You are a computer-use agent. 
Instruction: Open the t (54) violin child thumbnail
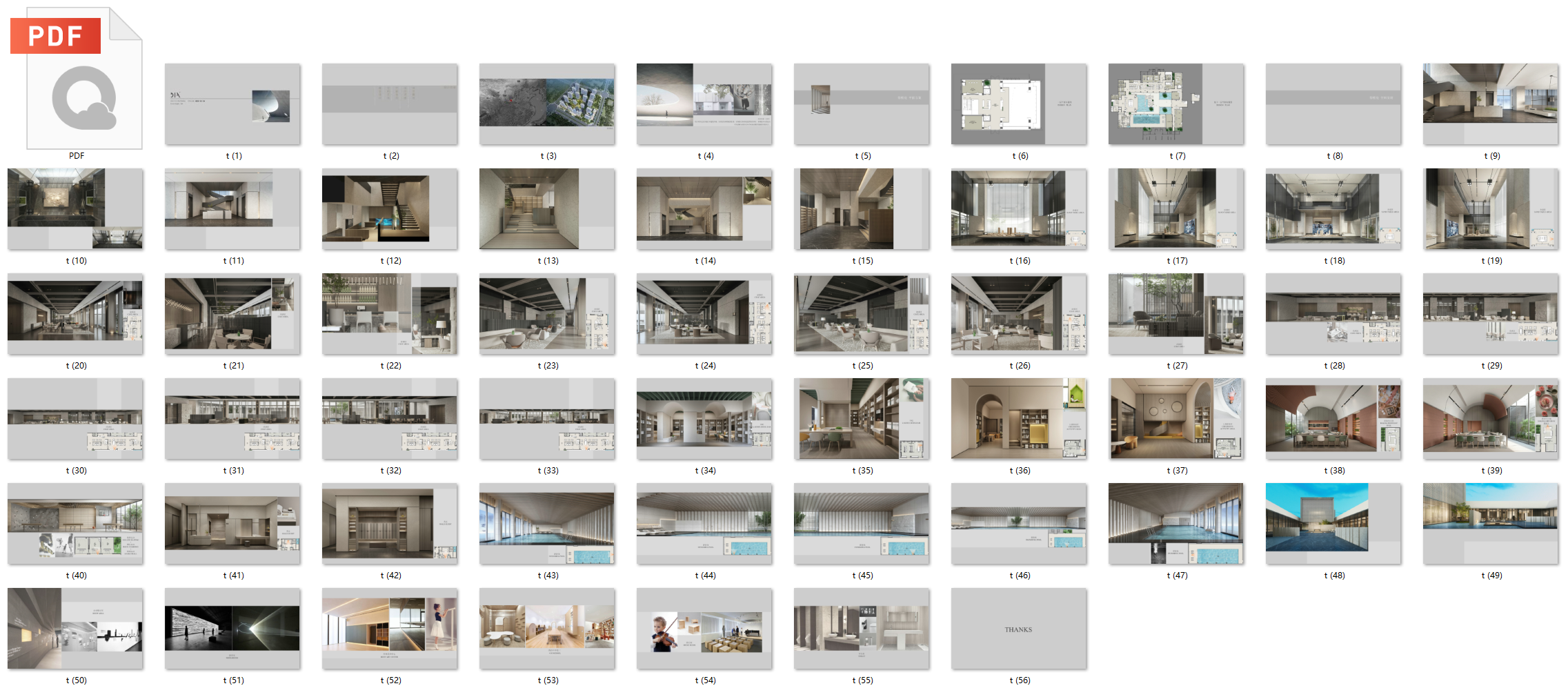point(704,629)
